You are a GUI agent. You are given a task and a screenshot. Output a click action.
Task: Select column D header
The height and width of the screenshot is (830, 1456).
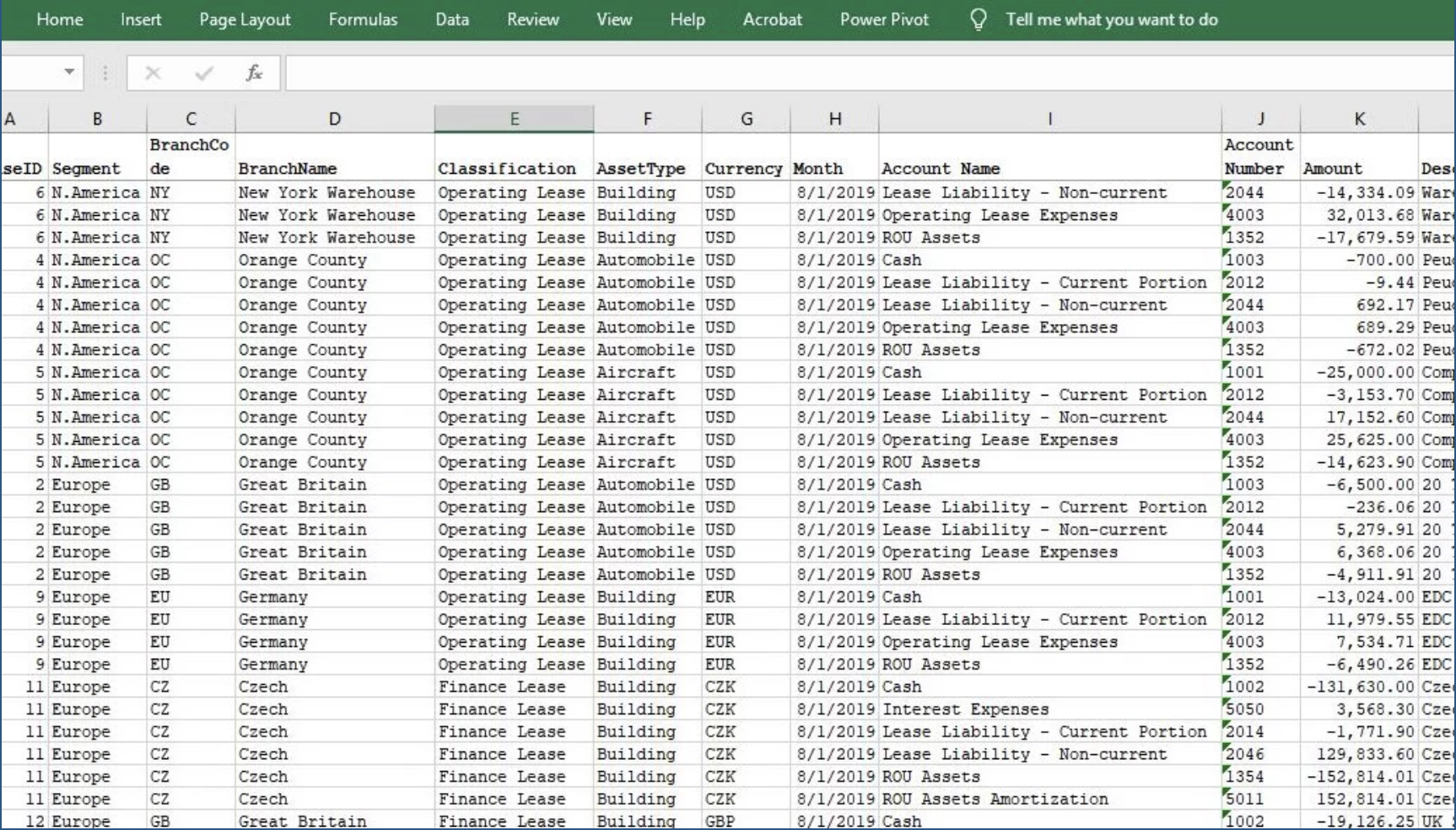click(335, 119)
